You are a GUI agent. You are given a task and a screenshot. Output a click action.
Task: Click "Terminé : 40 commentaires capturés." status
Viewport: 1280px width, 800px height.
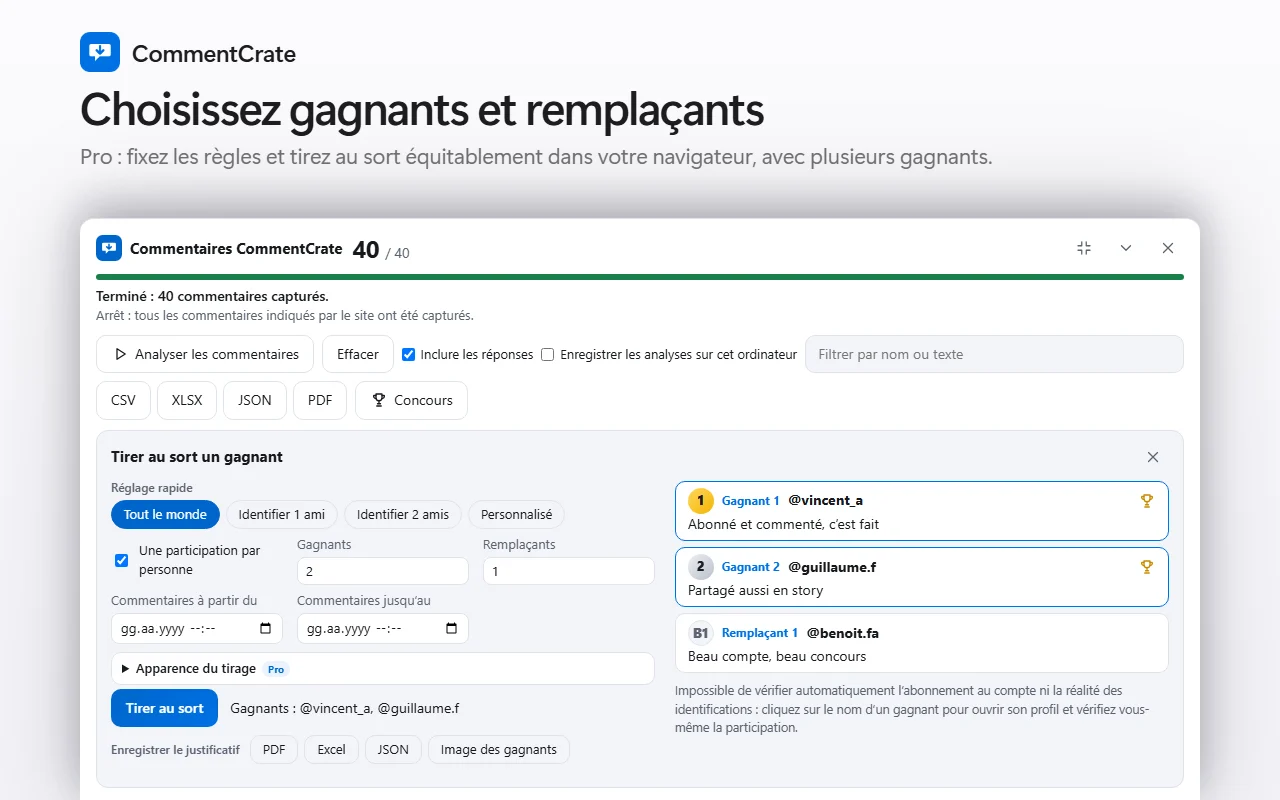tap(212, 296)
